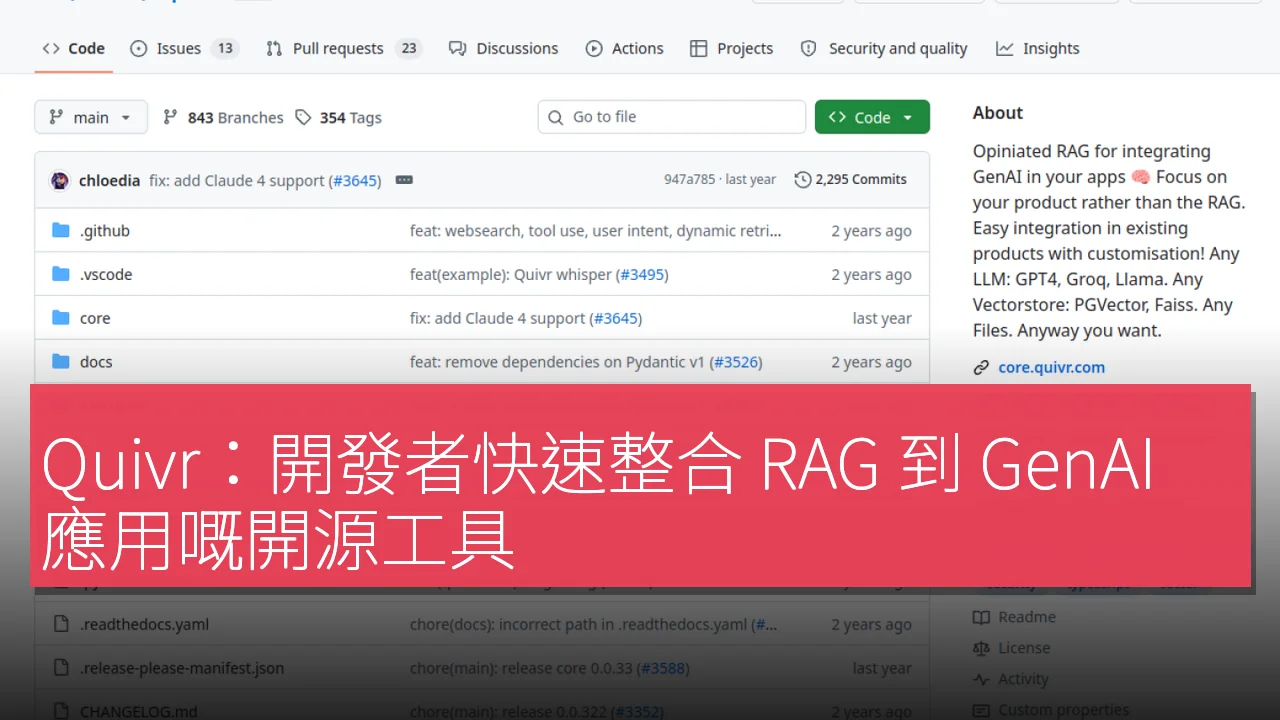Image resolution: width=1280 pixels, height=720 pixels.
Task: Open Security and quality tab
Action: point(884,48)
